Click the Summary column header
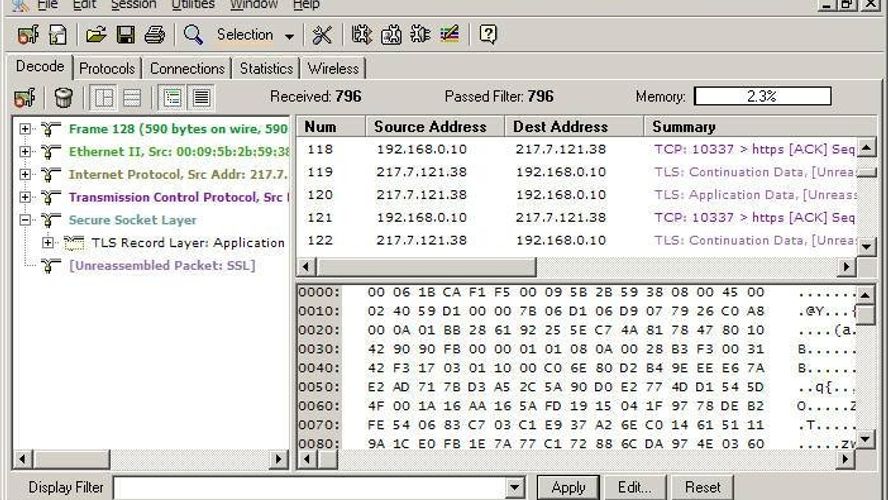 coord(761,126)
